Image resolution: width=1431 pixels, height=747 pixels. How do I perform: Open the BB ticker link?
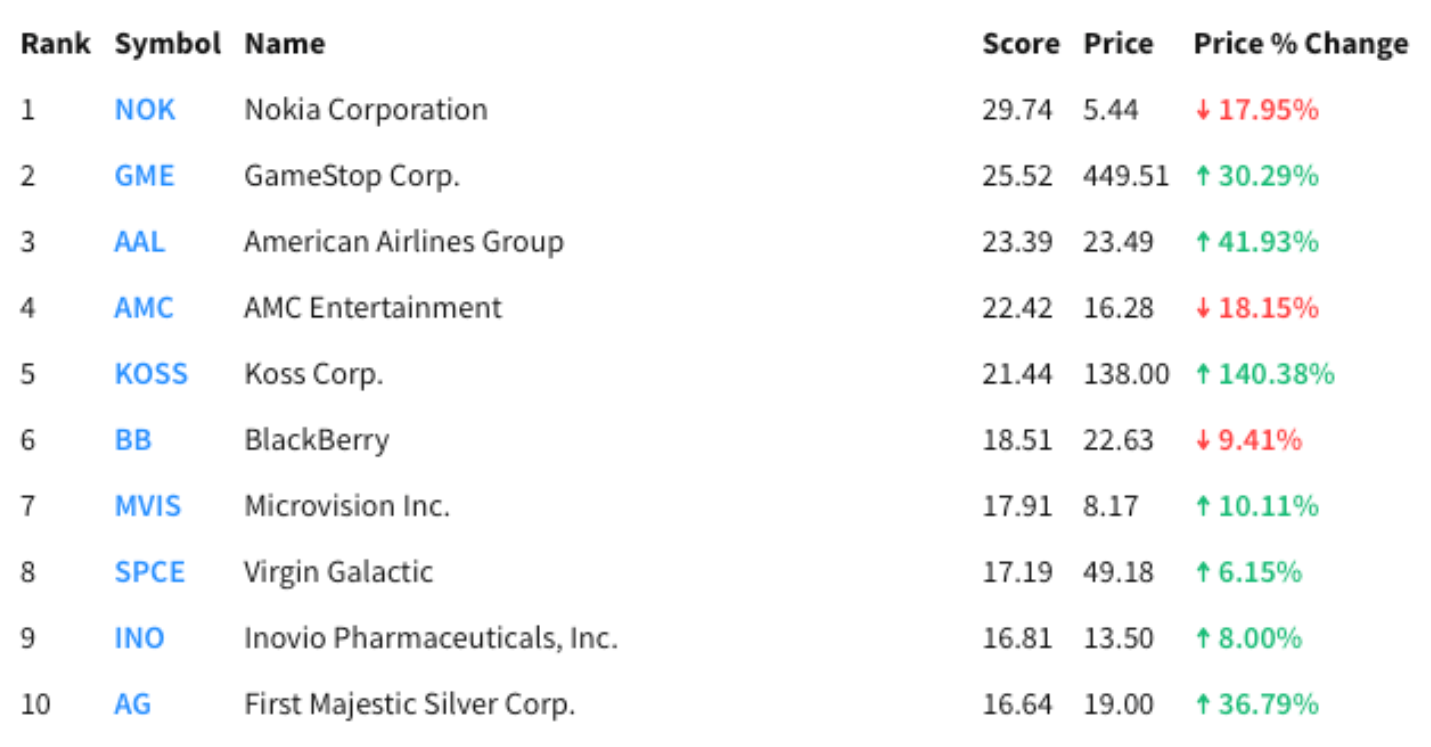click(x=133, y=440)
